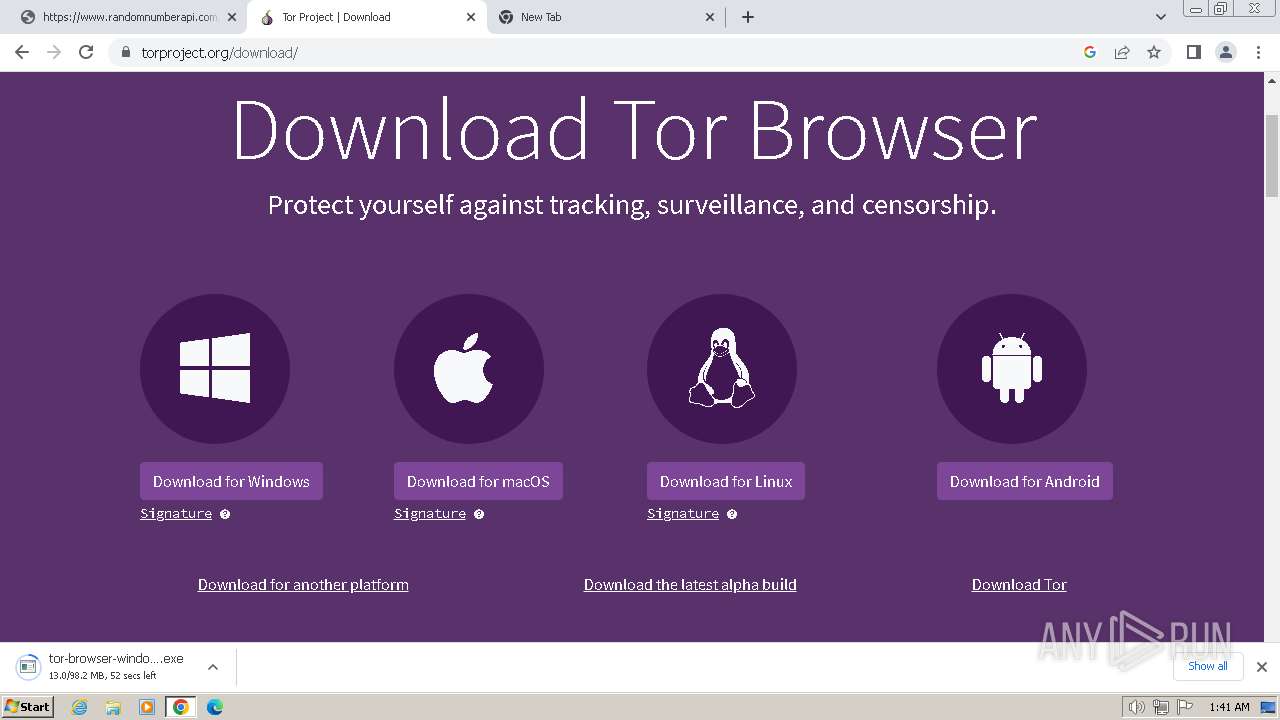Open help icon next to Linux Signature
The height and width of the screenshot is (720, 1280).
tap(732, 514)
